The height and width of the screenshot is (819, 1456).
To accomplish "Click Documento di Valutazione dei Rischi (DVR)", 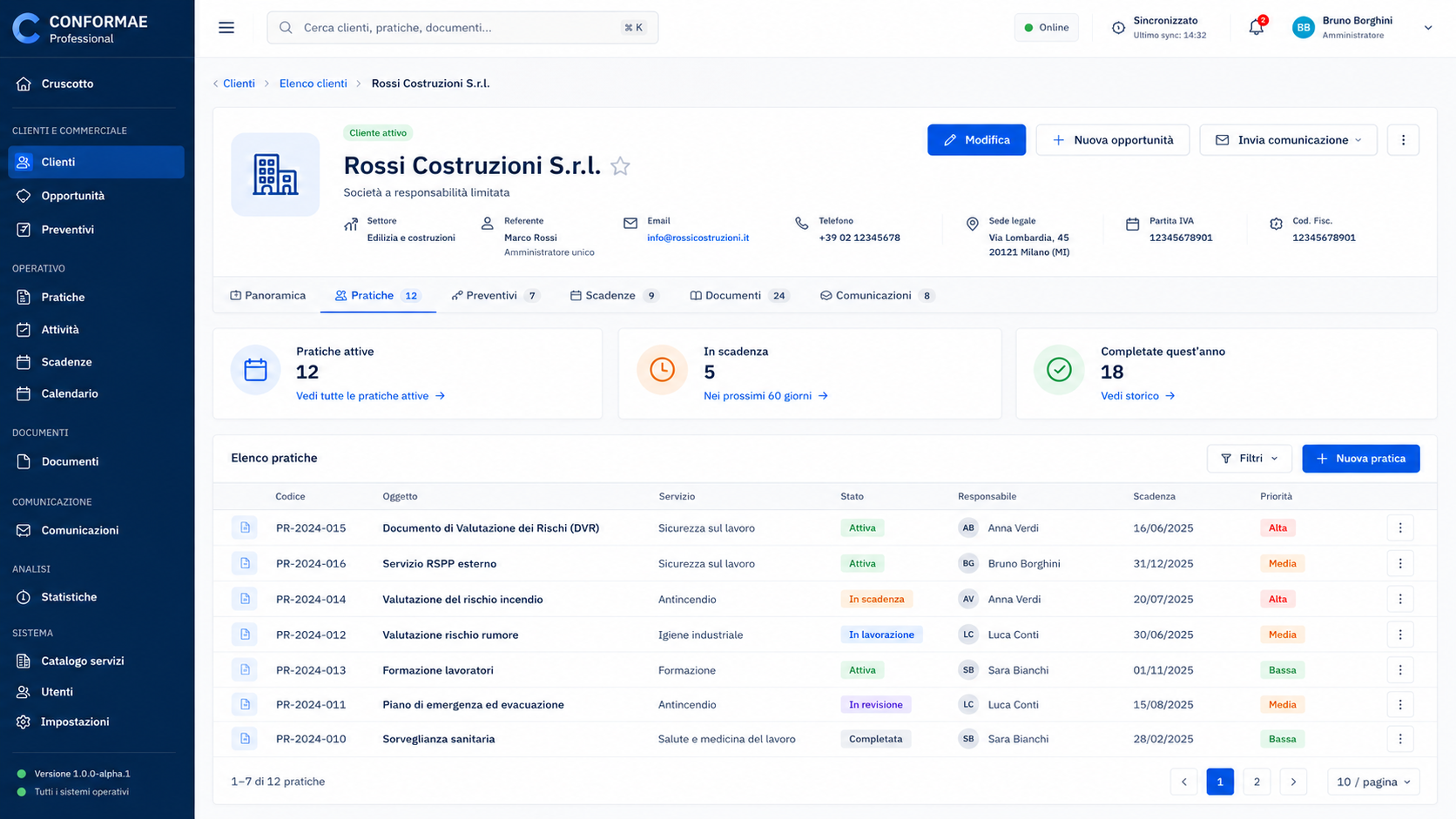I will [x=491, y=528].
